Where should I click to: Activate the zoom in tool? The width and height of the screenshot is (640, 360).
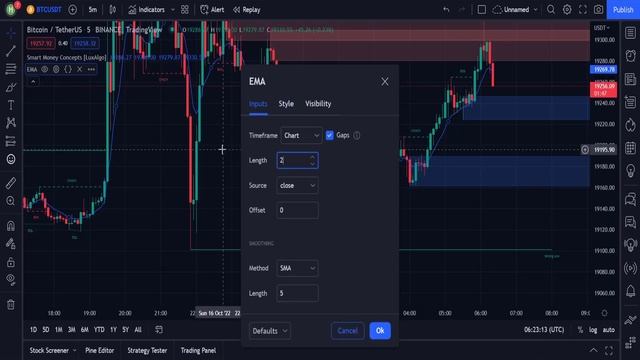coord(11,201)
